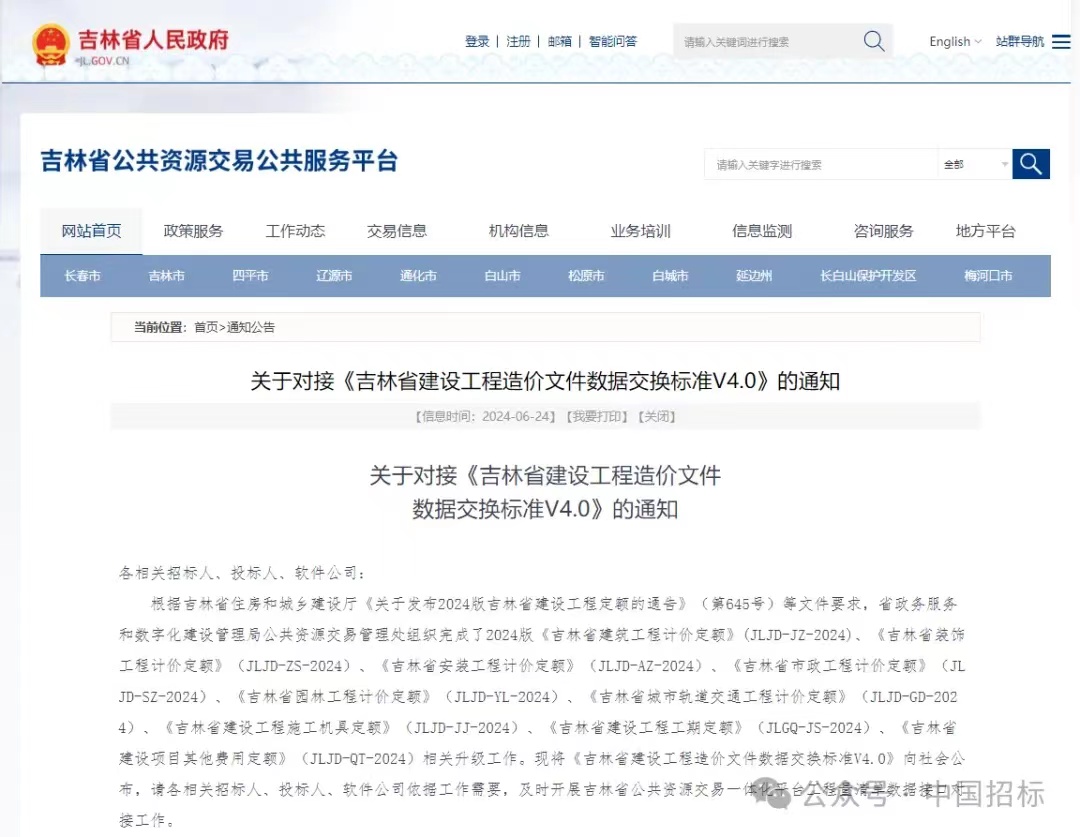Click 通知公告 in the breadcrumb
1080x837 pixels.
click(x=251, y=327)
